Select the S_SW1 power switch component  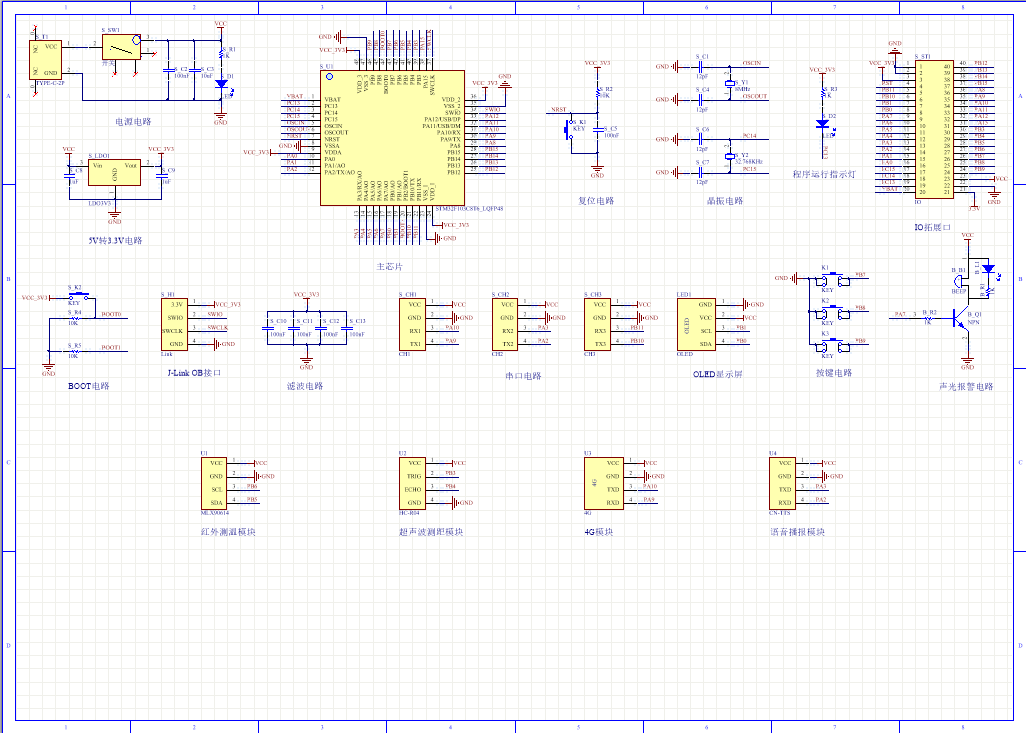[x=121, y=46]
